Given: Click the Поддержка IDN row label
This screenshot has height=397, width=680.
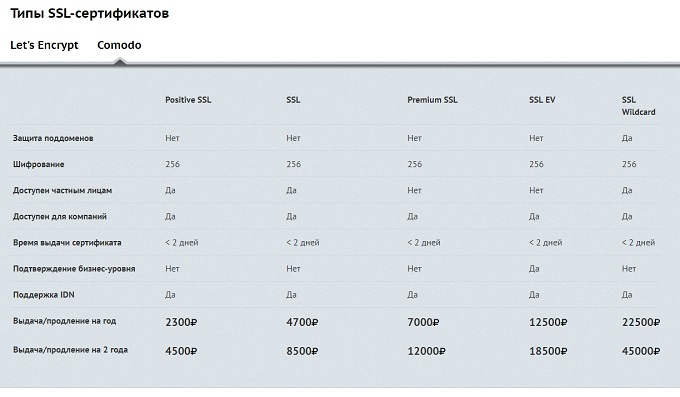Looking at the screenshot, I should pyautogui.click(x=44, y=295).
